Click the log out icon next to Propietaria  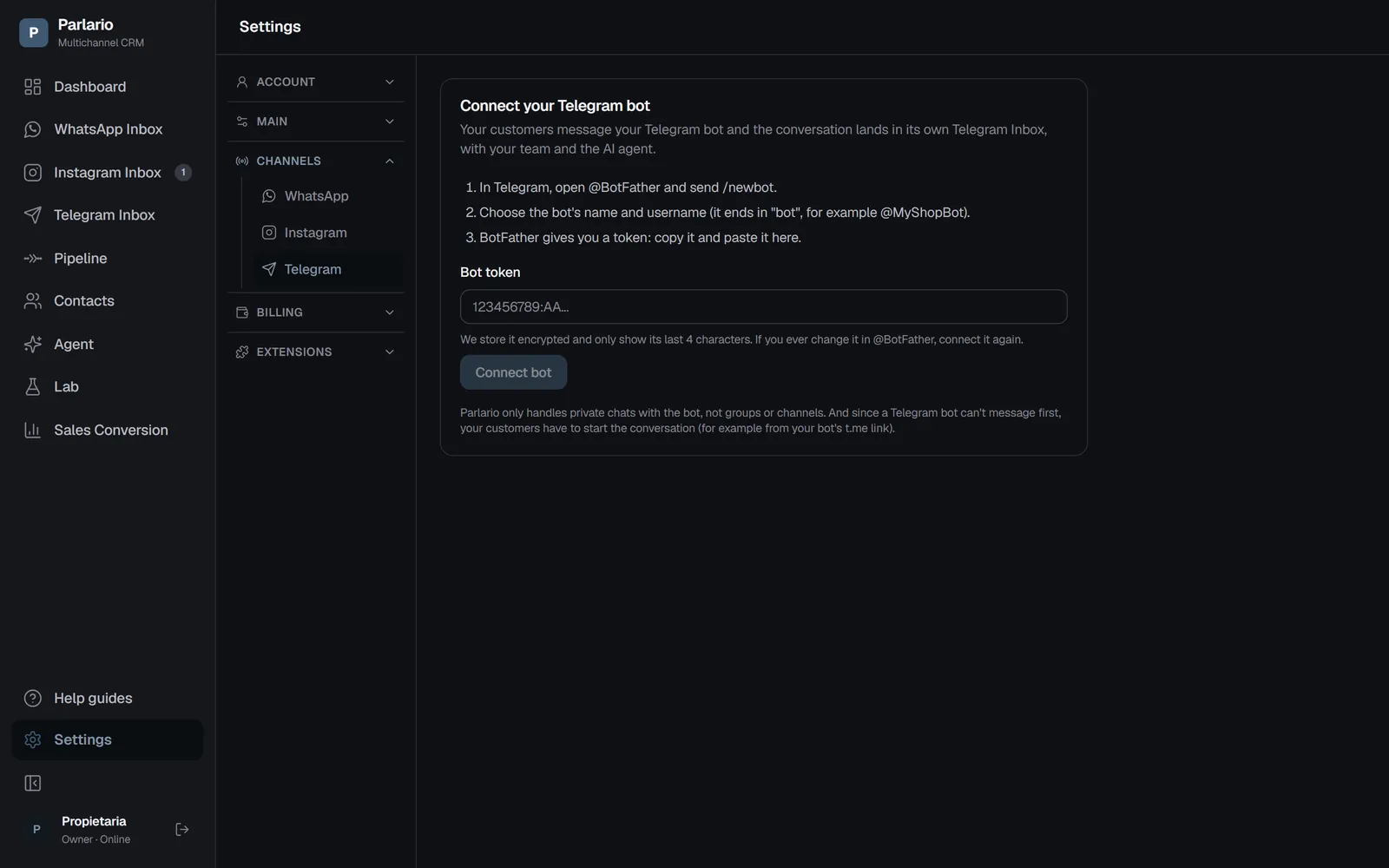coord(182,830)
